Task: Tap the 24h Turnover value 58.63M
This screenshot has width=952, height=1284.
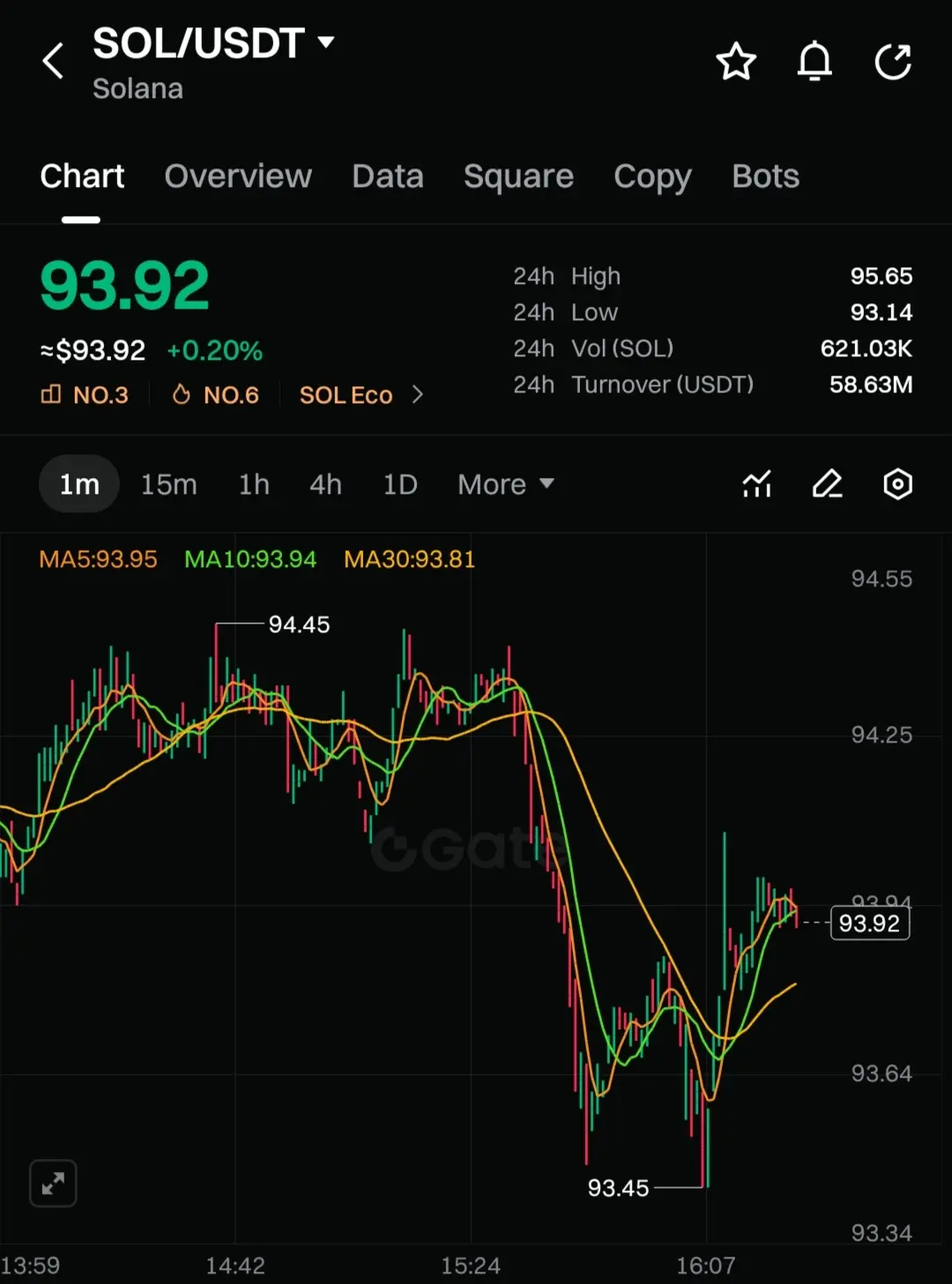Action: click(871, 384)
